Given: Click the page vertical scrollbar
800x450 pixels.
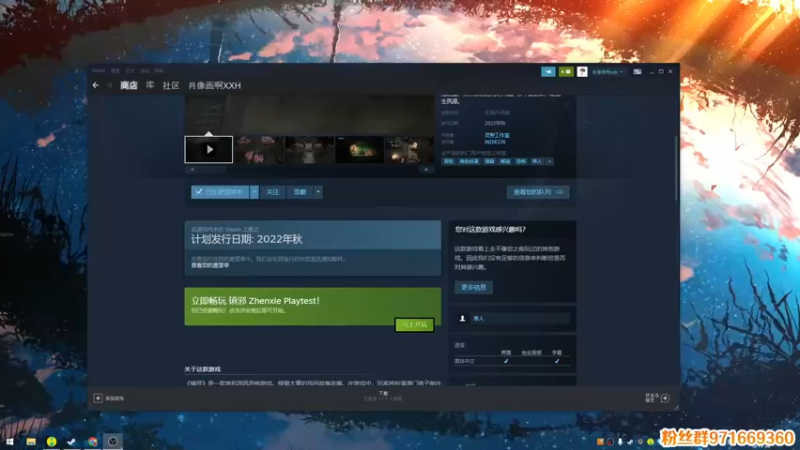Looking at the screenshot, I should point(677,168).
